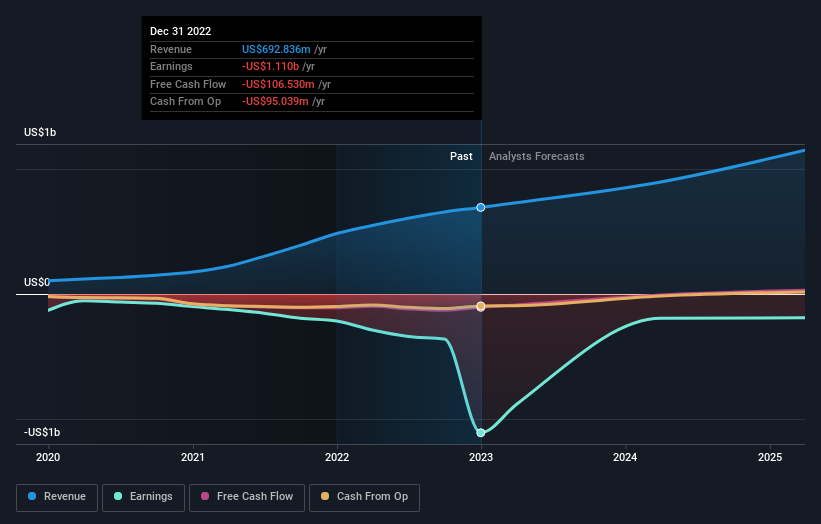
Task: Click the -US$1.110b earnings value
Action: tap(270, 66)
